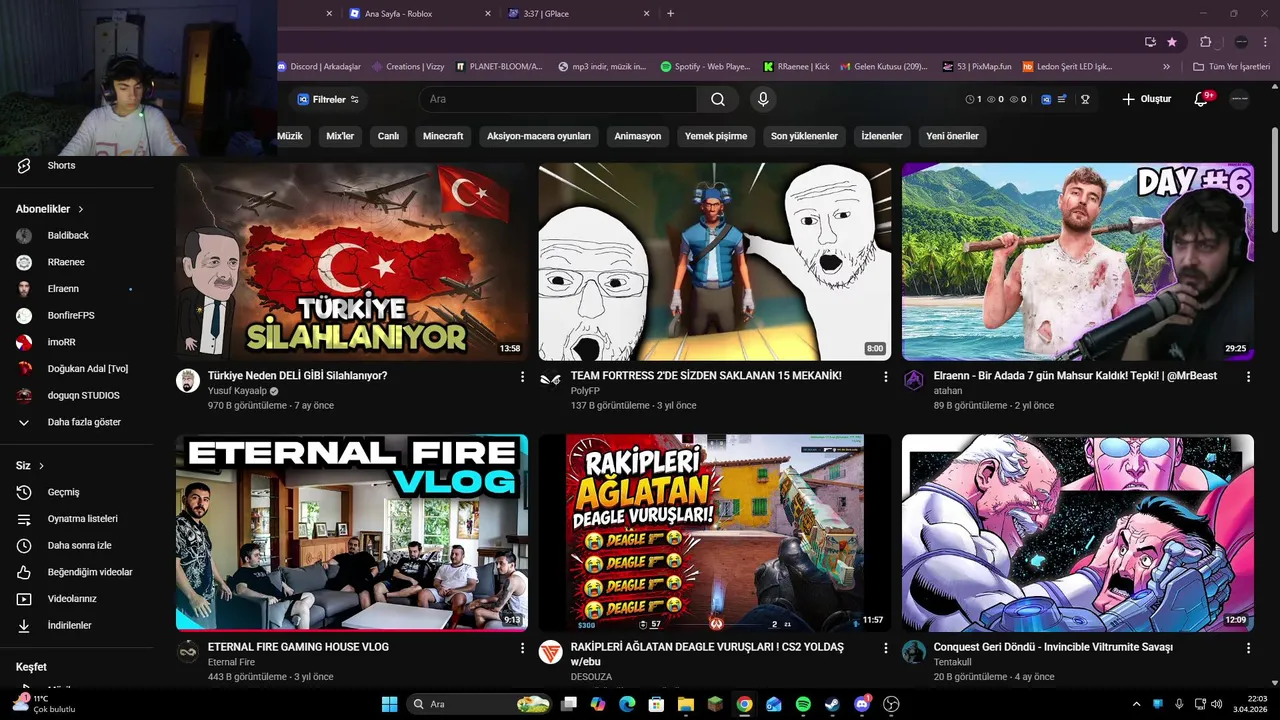
Task: Click the search magnifier button
Action: (718, 99)
